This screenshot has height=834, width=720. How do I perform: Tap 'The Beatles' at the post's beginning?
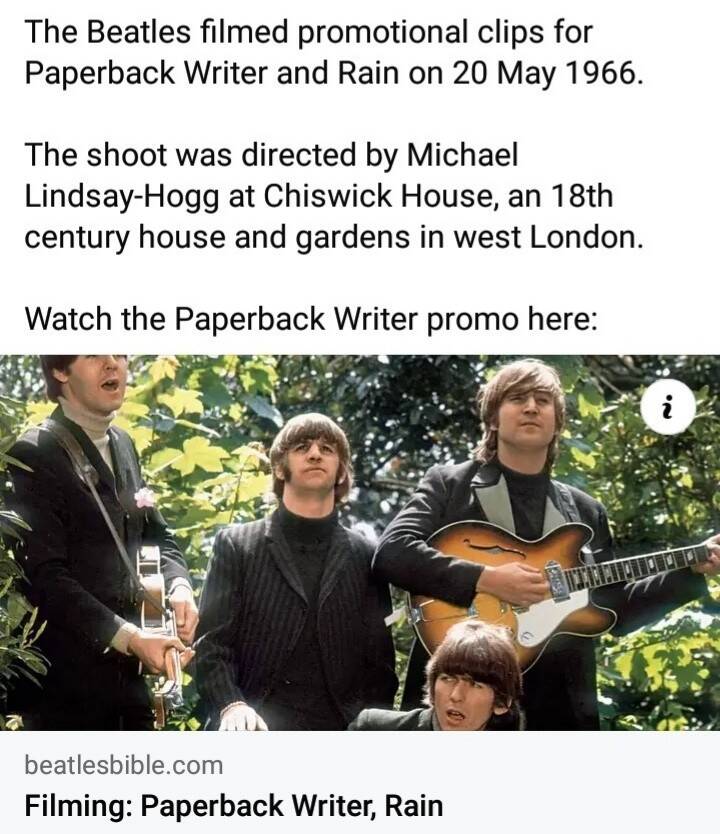pos(108,31)
